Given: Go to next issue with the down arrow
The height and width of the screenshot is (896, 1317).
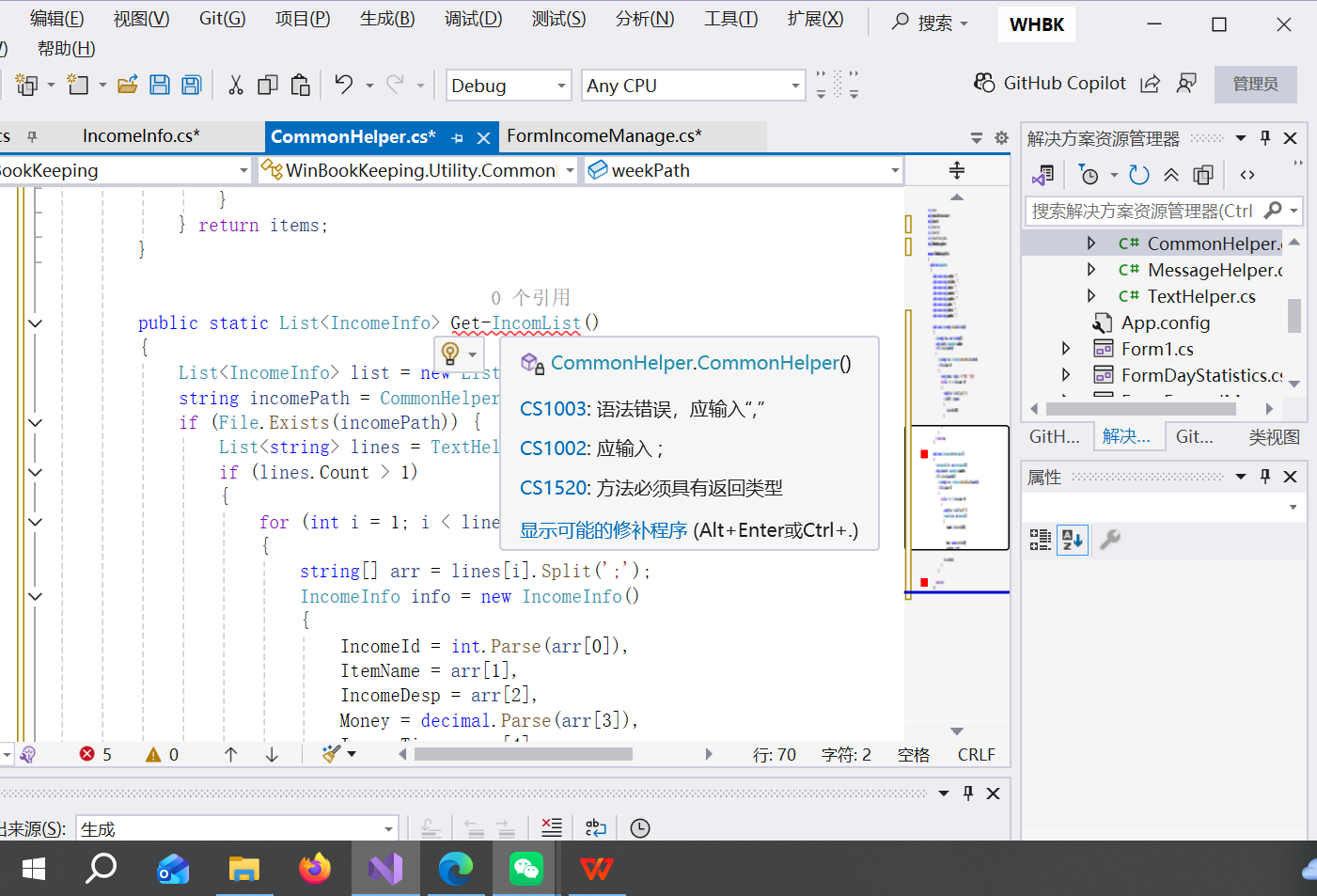Looking at the screenshot, I should (272, 754).
